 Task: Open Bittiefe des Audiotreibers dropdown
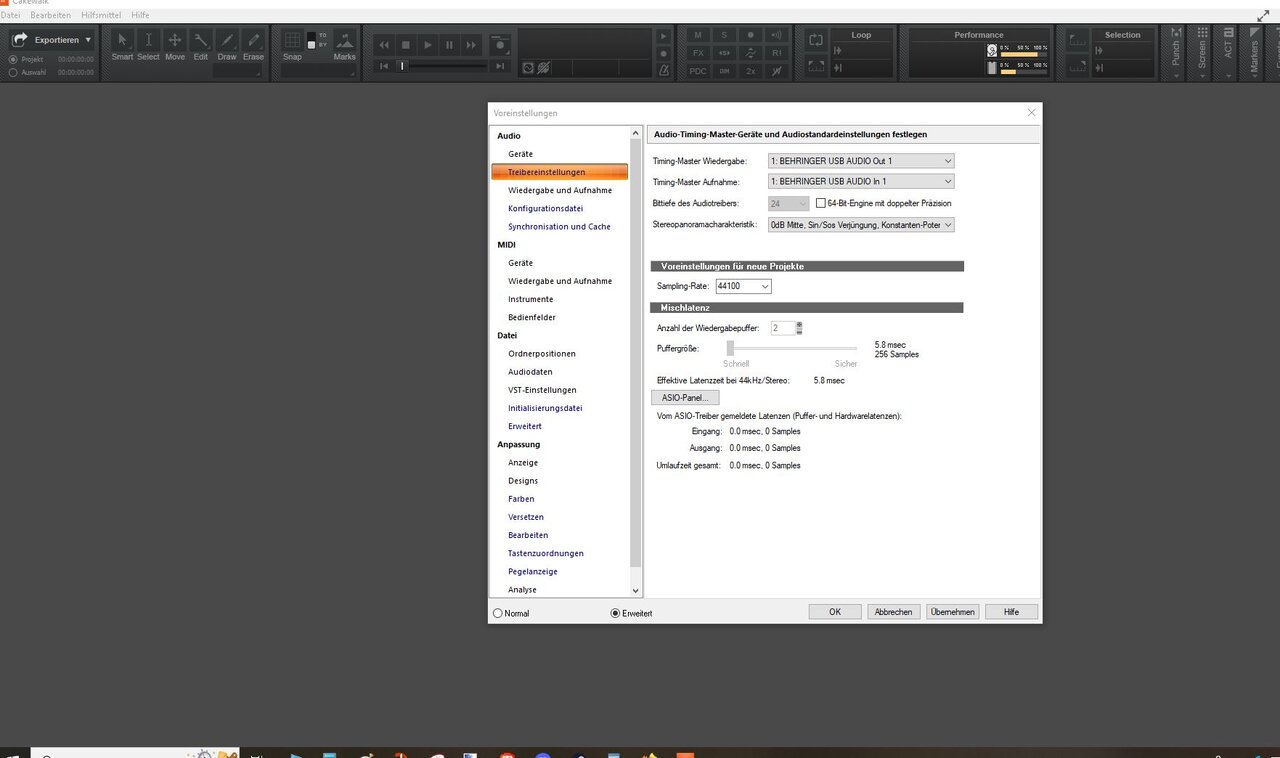coord(788,203)
